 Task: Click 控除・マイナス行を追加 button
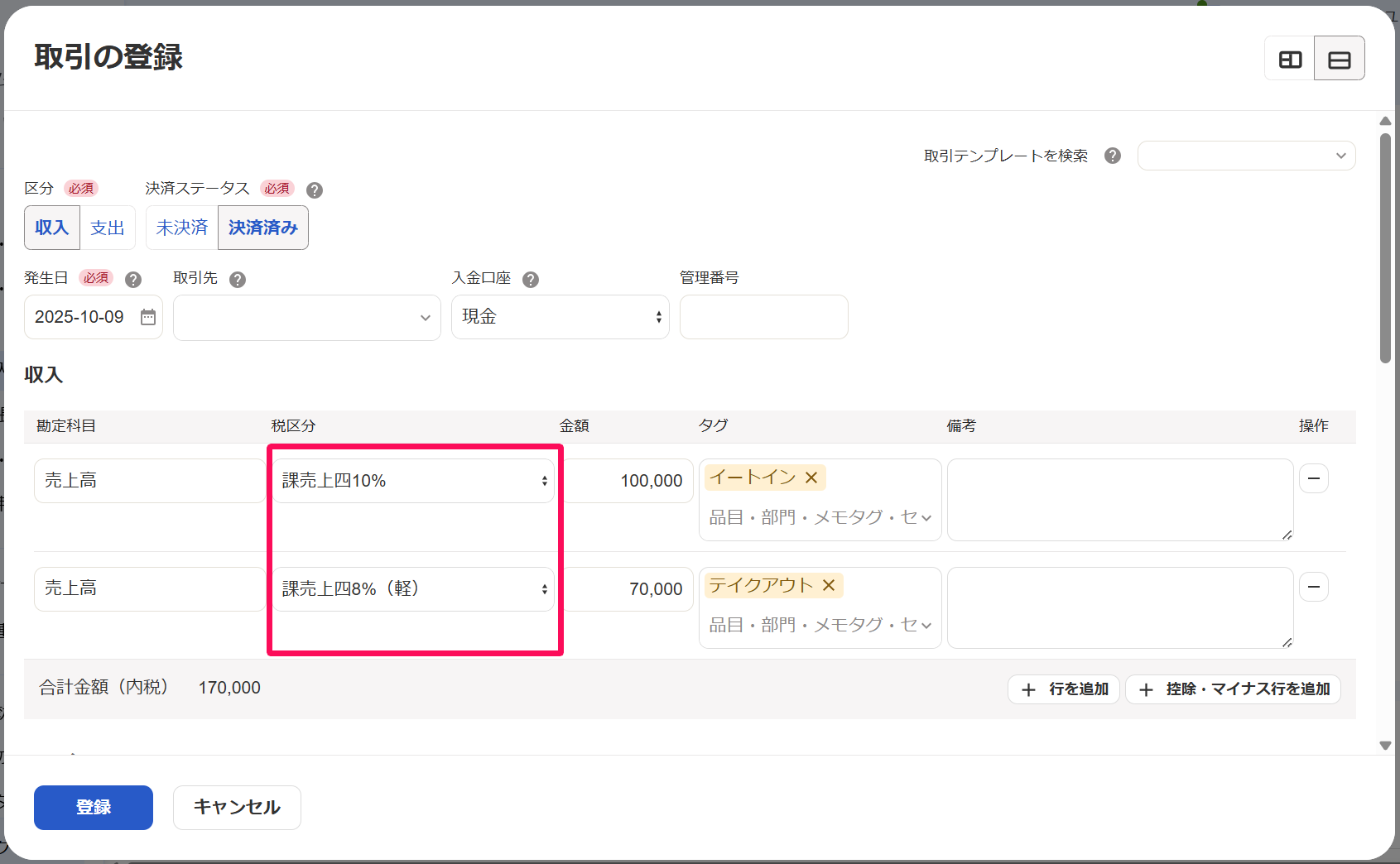coord(1233,689)
